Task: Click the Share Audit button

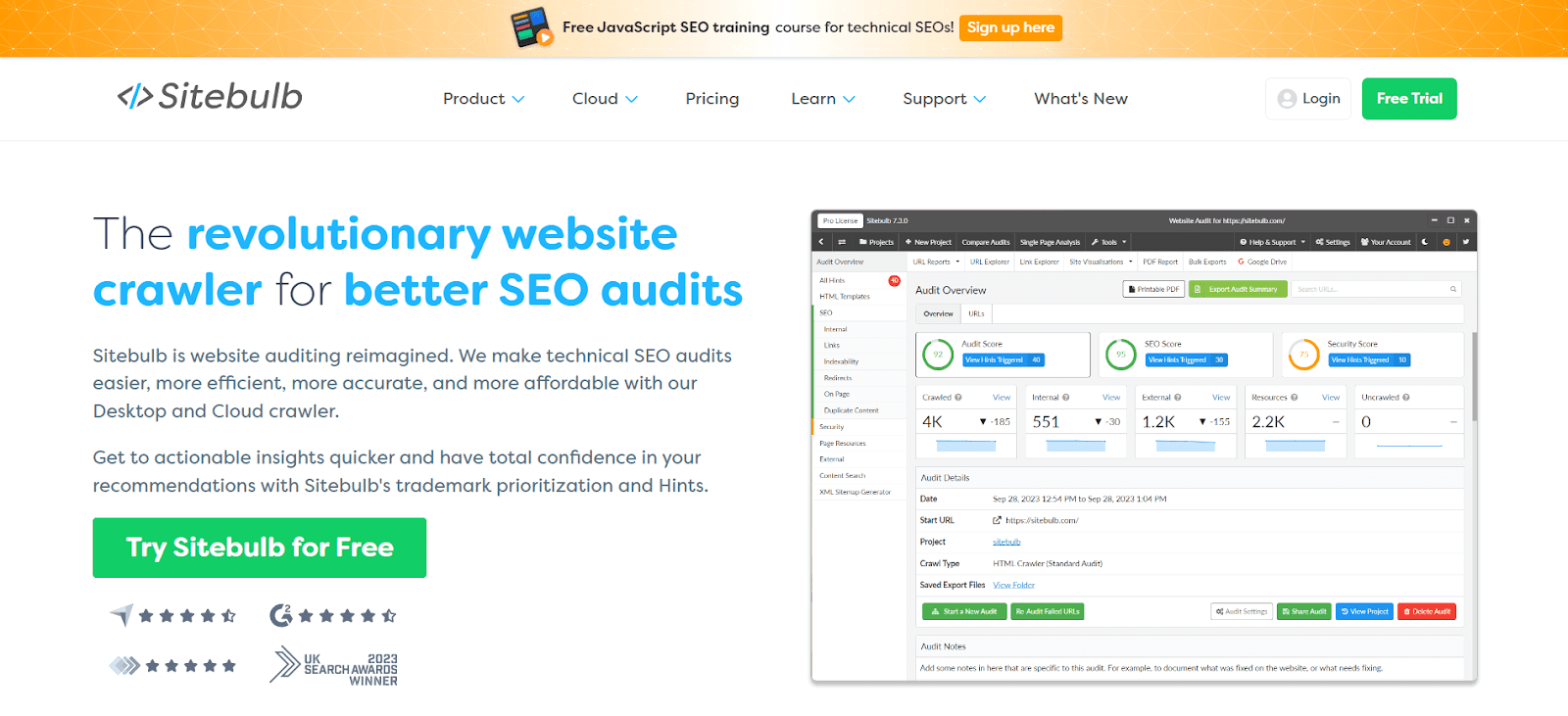Action: [1304, 611]
